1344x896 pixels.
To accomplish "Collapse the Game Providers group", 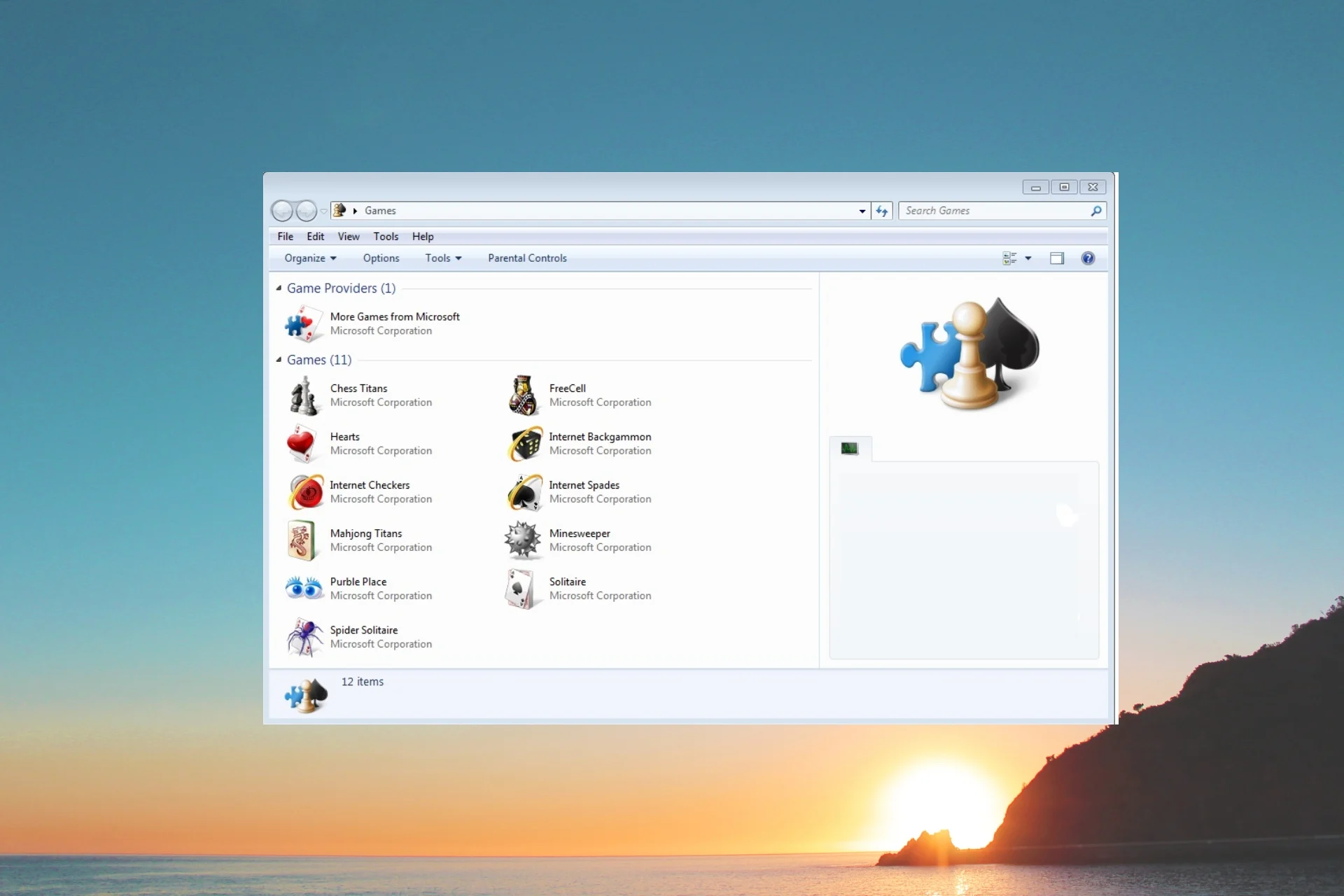I will (x=279, y=288).
